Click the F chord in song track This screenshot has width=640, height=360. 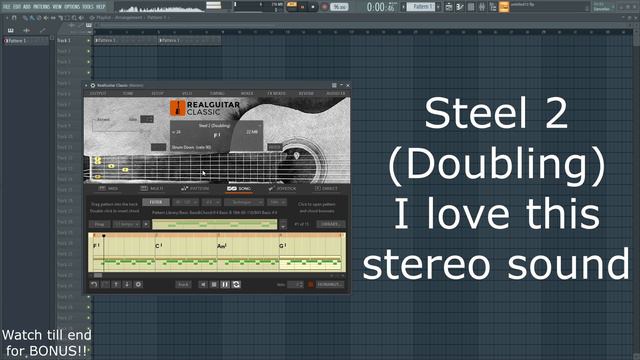(x=96, y=246)
